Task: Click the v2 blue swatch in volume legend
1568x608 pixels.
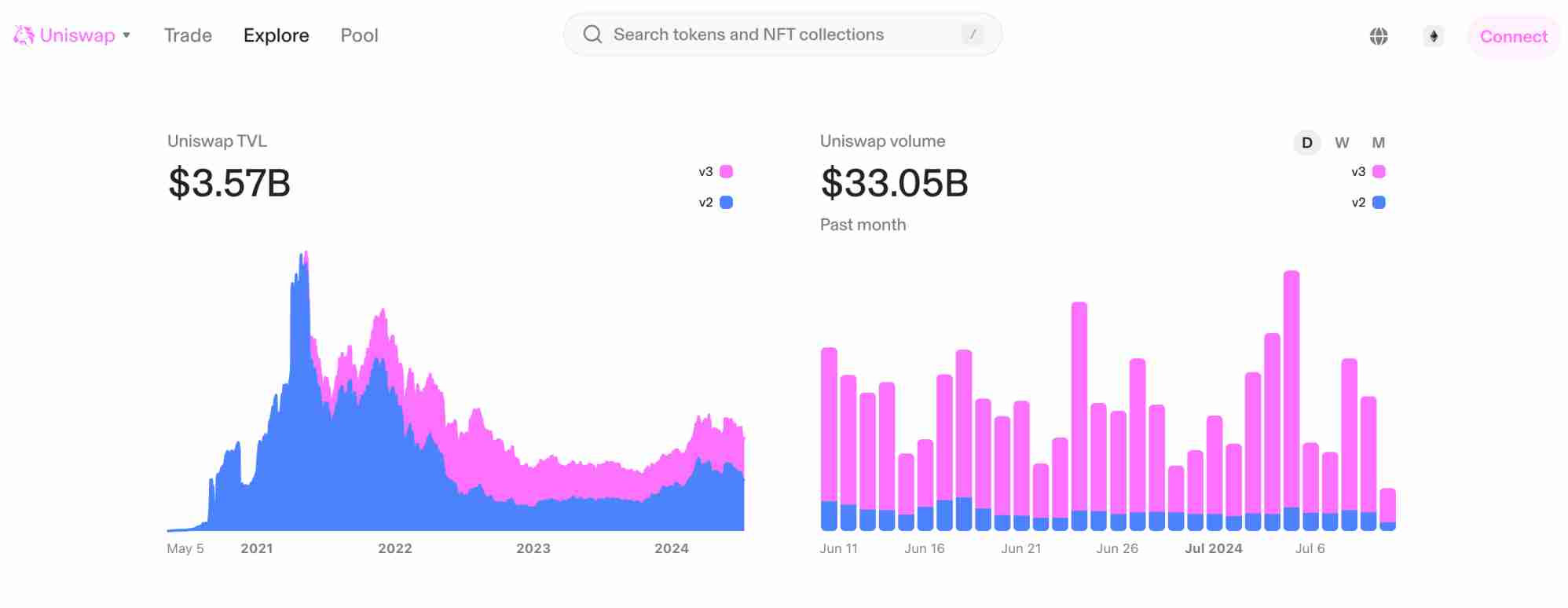Action: tap(1379, 203)
